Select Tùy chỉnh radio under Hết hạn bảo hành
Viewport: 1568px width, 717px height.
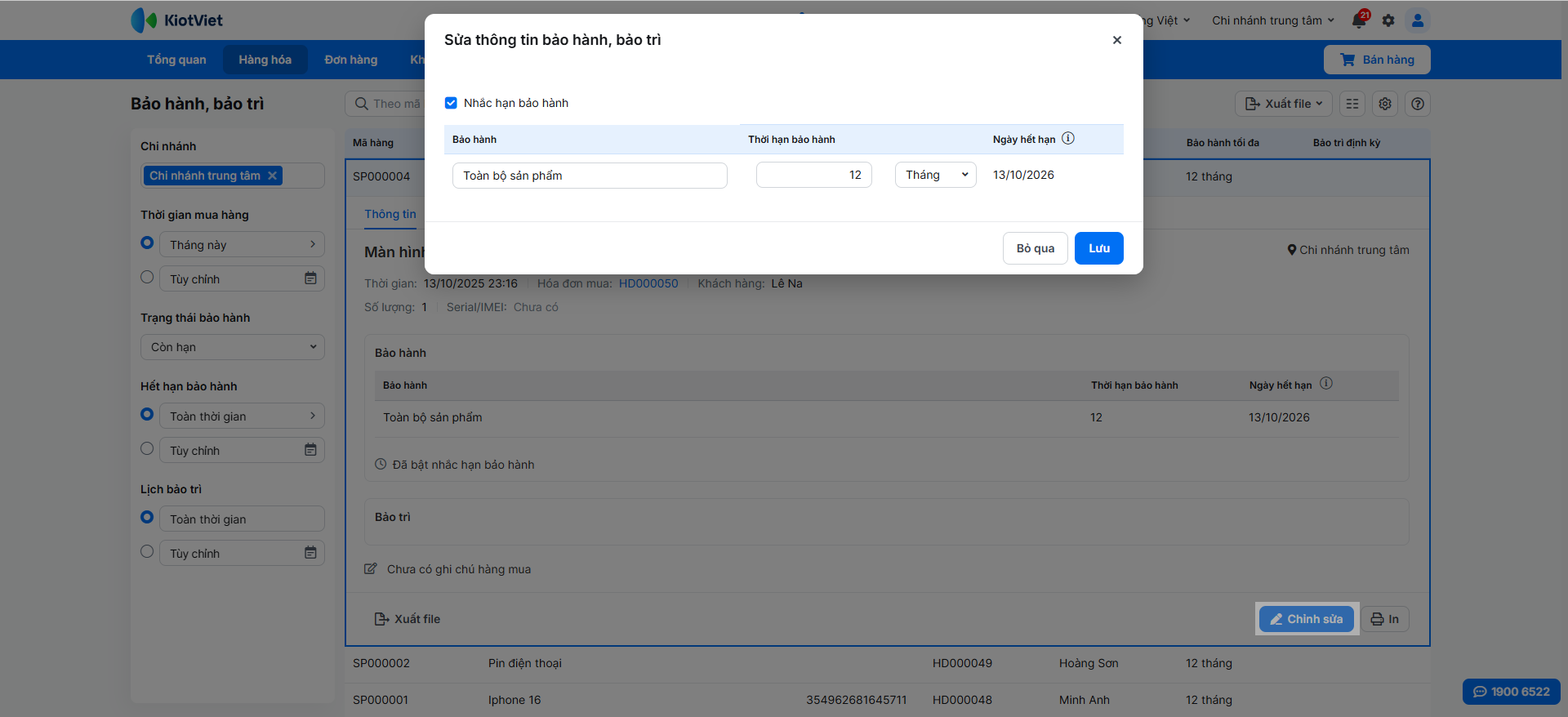click(x=147, y=448)
